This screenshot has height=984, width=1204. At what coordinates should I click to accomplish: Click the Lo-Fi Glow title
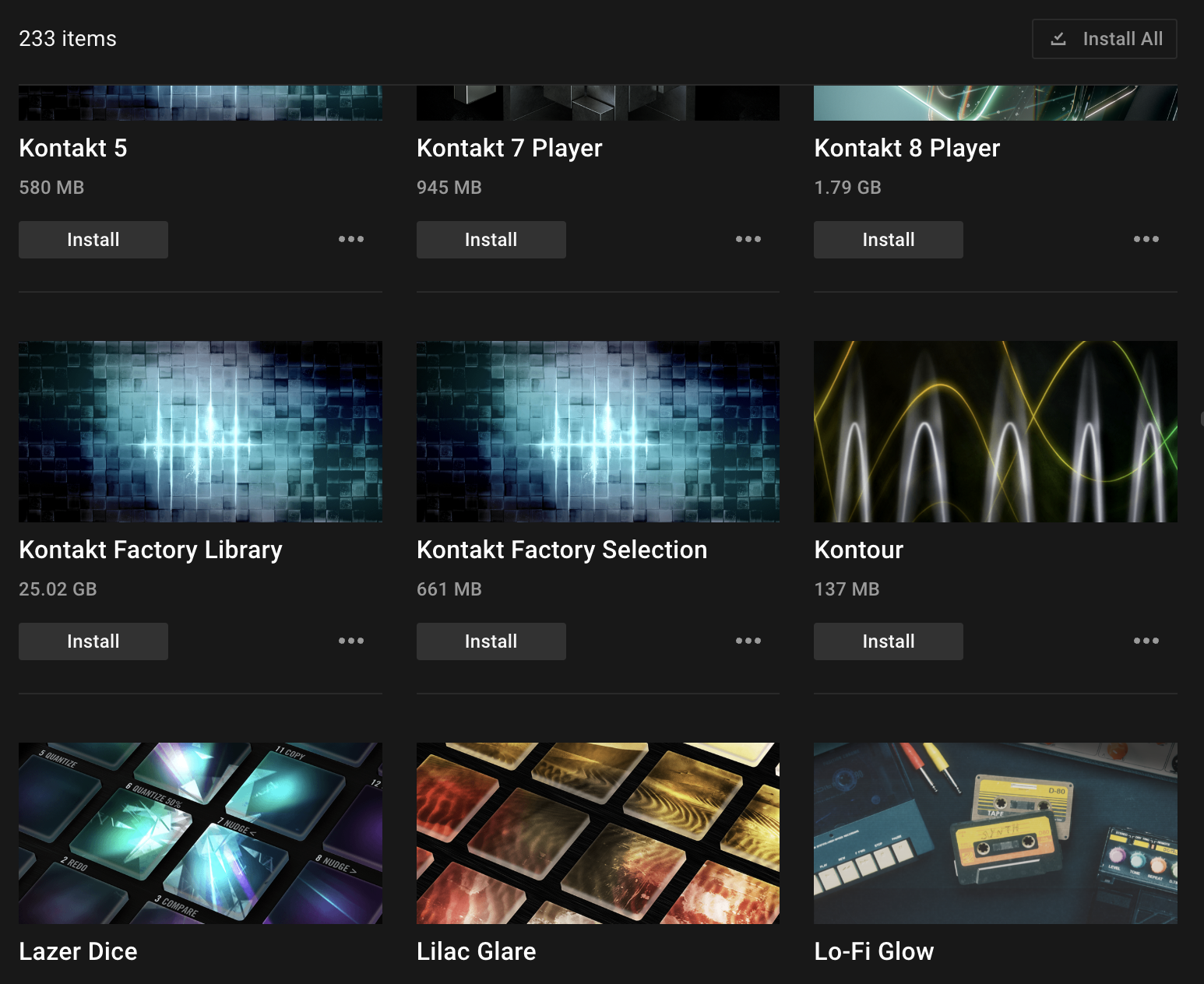click(874, 951)
